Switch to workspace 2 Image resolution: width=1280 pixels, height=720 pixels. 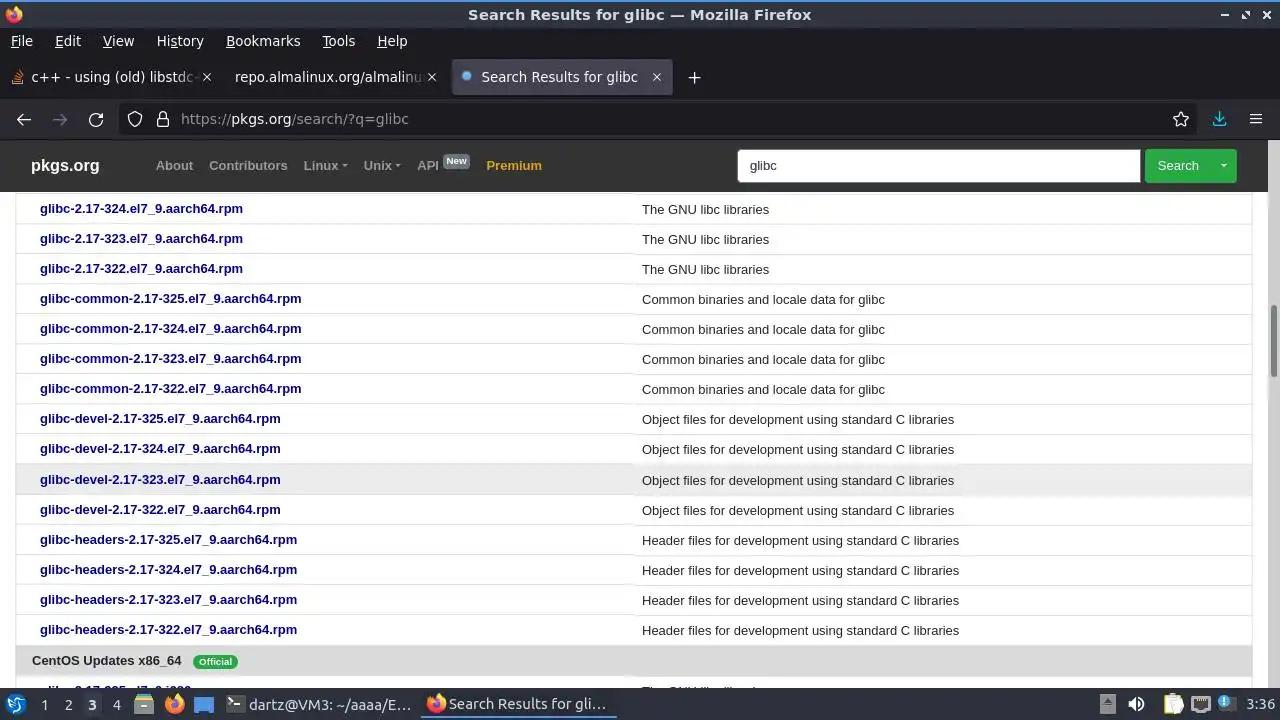pos(68,705)
